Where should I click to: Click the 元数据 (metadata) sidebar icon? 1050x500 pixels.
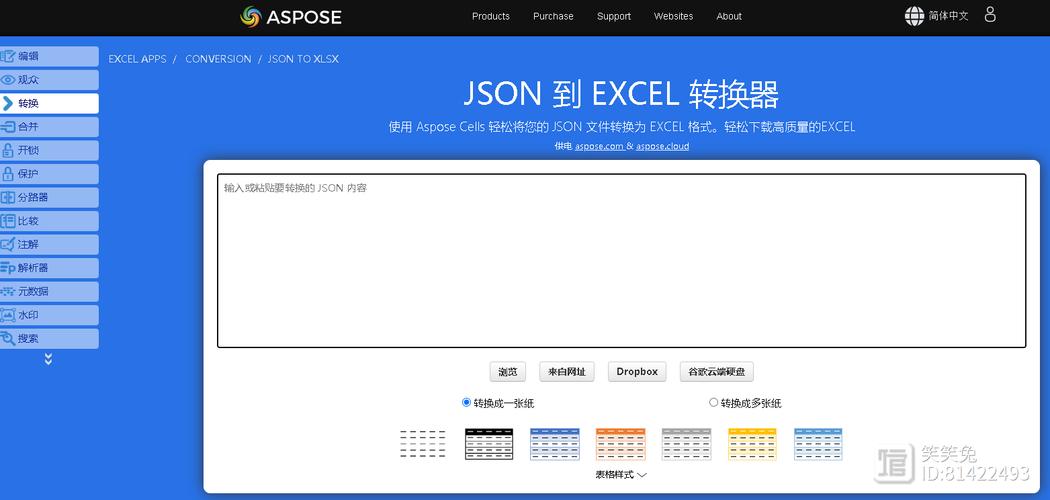click(x=8, y=291)
